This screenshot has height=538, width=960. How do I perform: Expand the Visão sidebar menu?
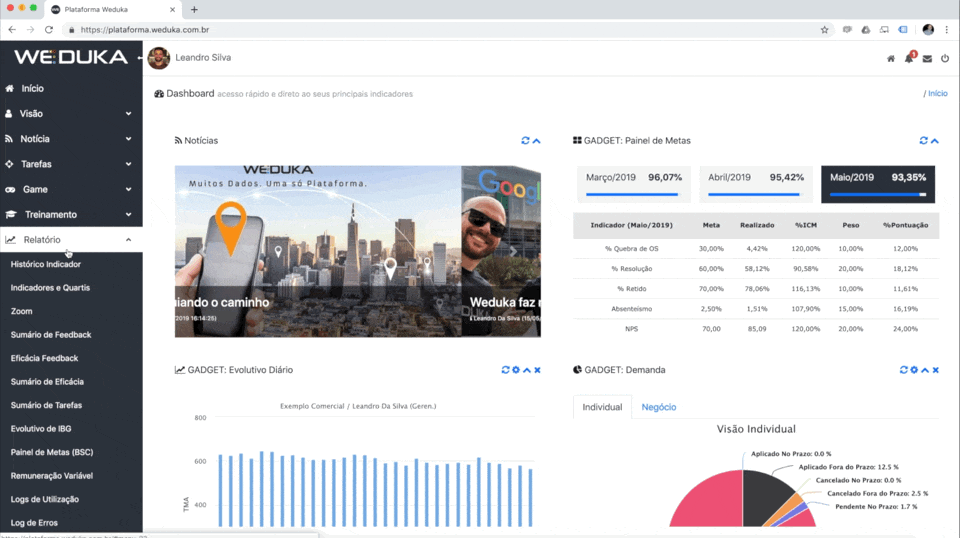(71, 113)
